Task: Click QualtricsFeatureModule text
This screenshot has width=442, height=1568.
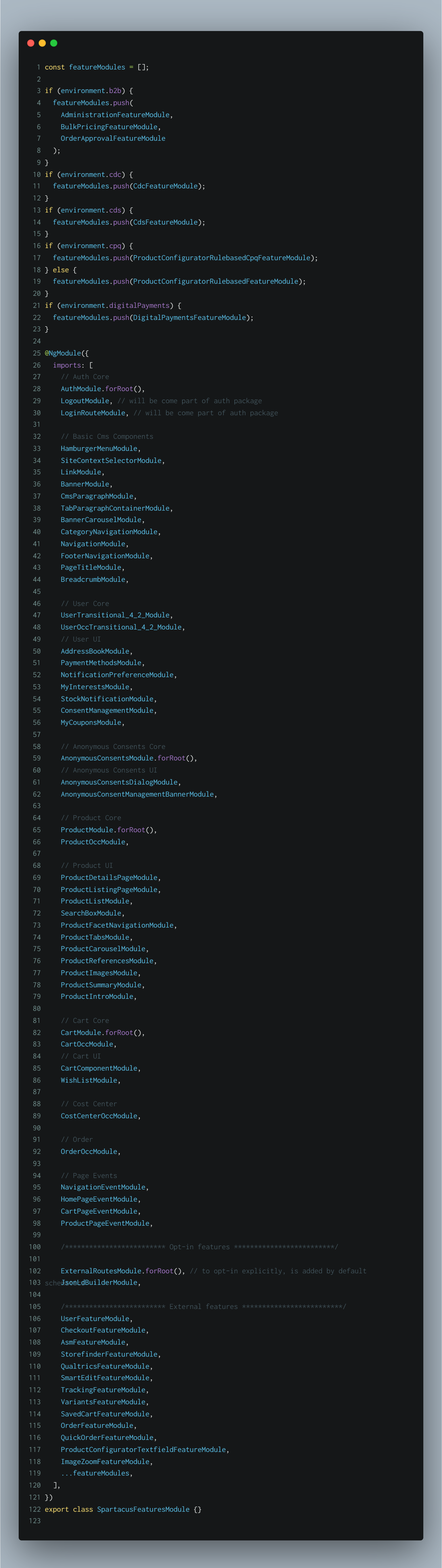Action: pyautogui.click(x=105, y=1366)
